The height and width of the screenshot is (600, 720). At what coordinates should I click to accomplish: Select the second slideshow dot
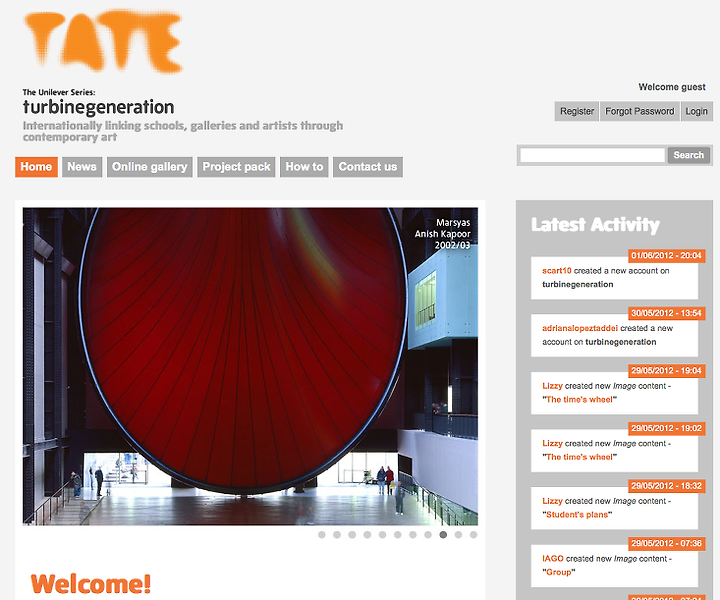(337, 535)
